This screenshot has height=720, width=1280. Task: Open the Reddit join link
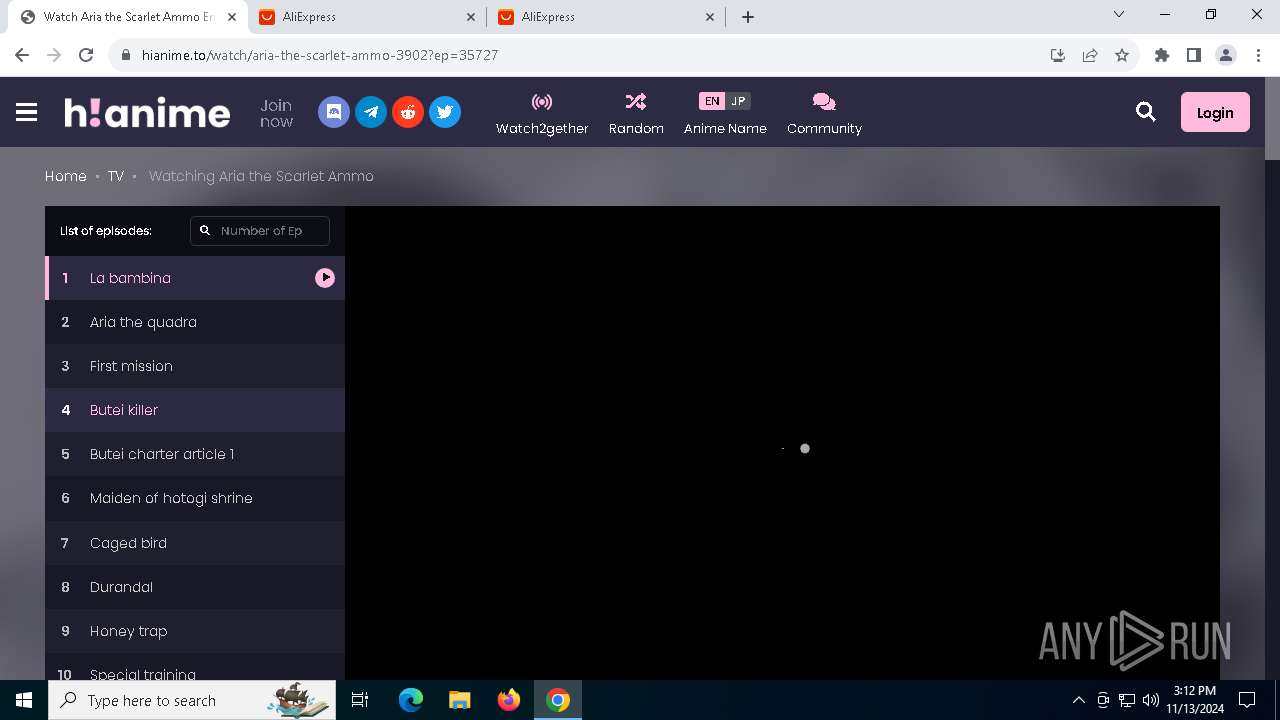408,112
